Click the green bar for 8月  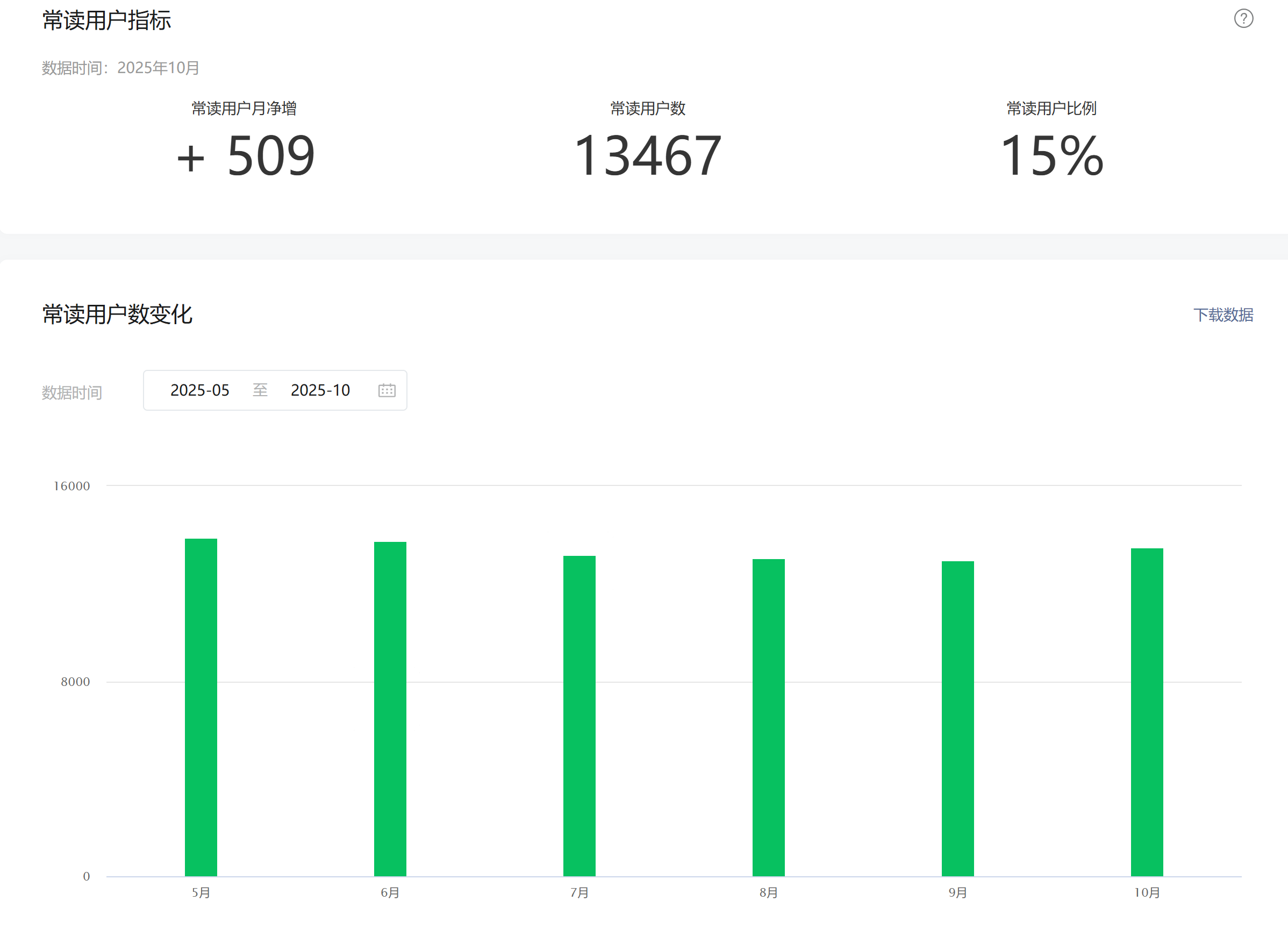(x=768, y=717)
